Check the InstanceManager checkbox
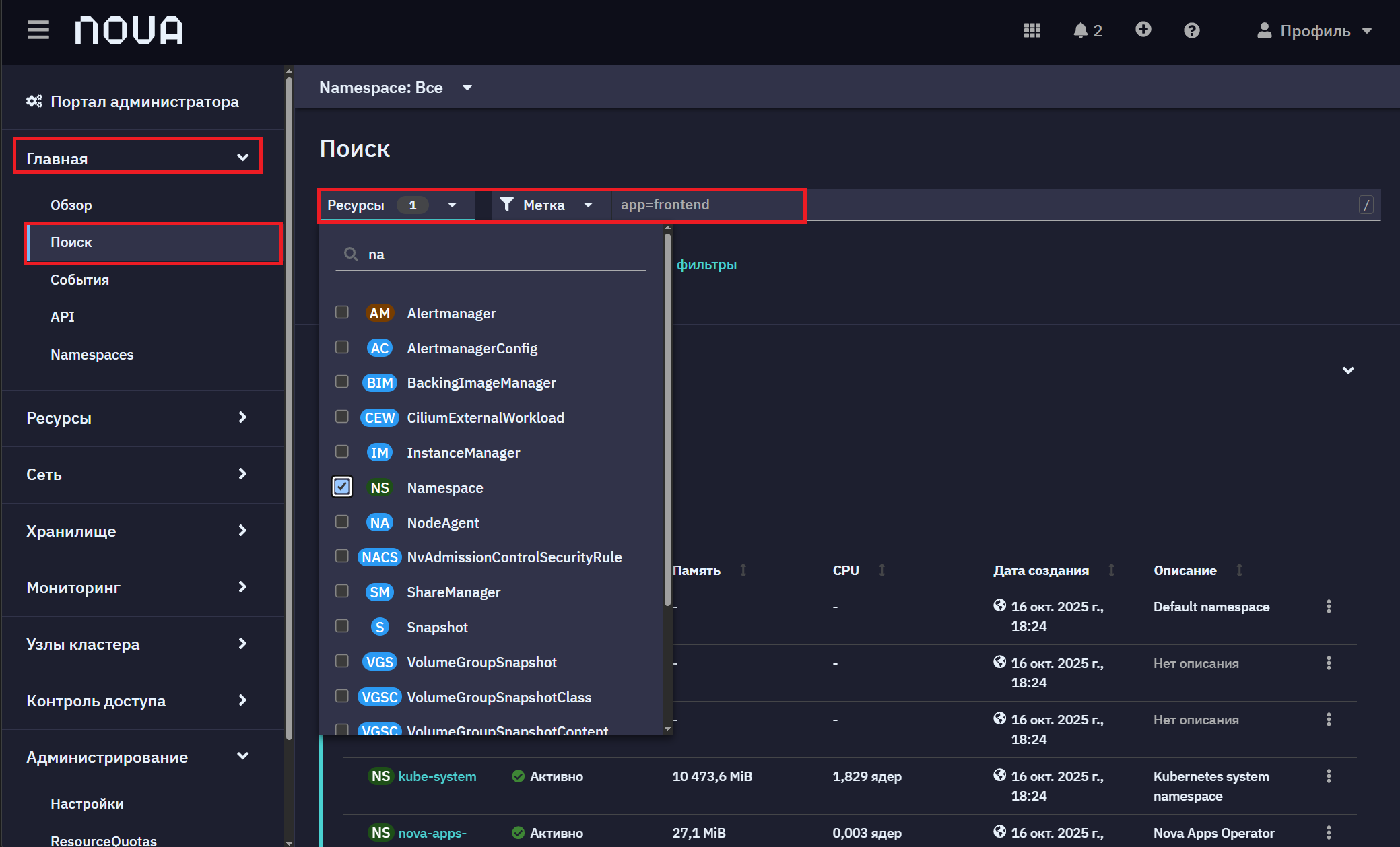Image resolution: width=1400 pixels, height=847 pixels. coord(342,452)
